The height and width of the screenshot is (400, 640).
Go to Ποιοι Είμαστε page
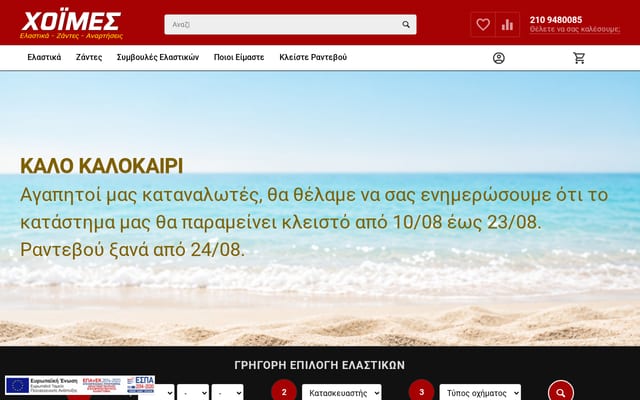point(239,57)
